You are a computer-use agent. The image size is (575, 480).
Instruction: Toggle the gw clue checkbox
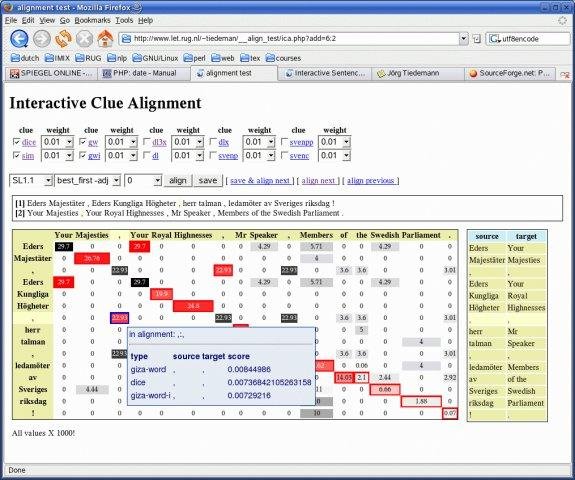(83, 142)
